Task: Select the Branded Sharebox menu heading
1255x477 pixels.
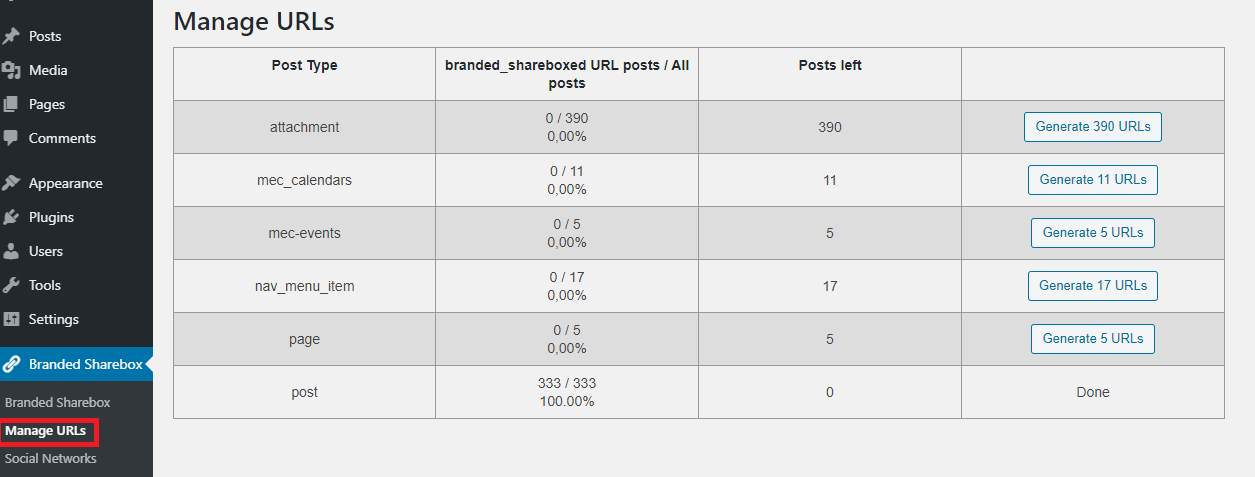Action: click(x=86, y=364)
